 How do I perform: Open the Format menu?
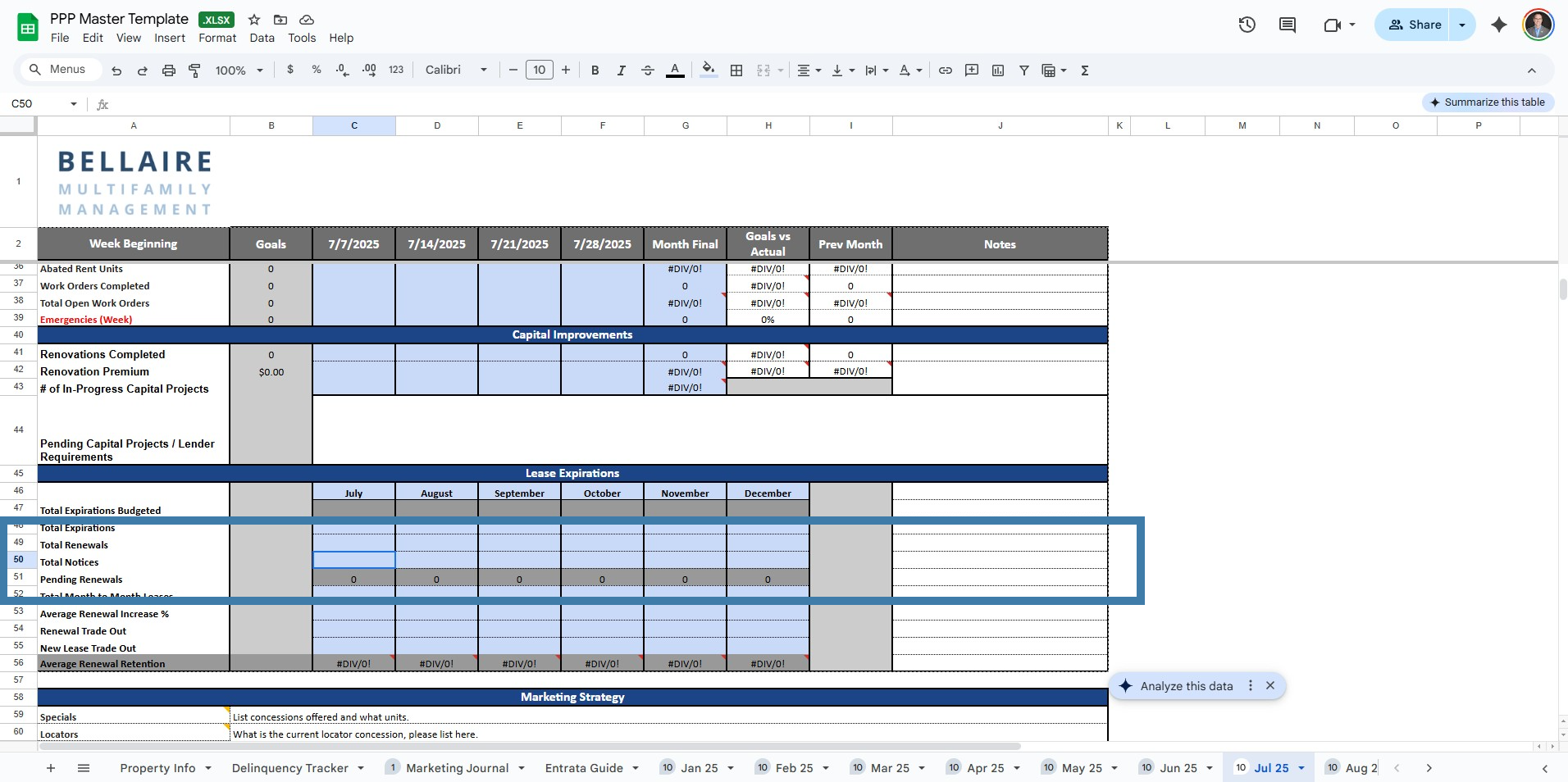pos(217,38)
